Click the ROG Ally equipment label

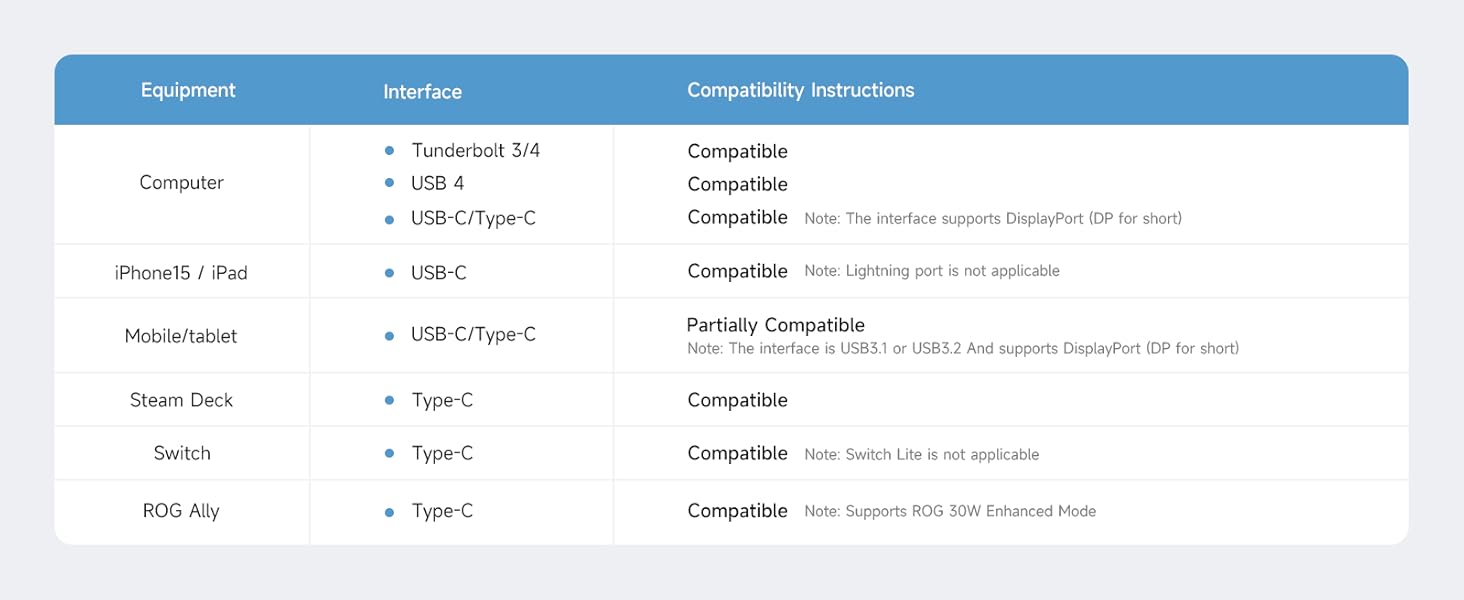181,511
